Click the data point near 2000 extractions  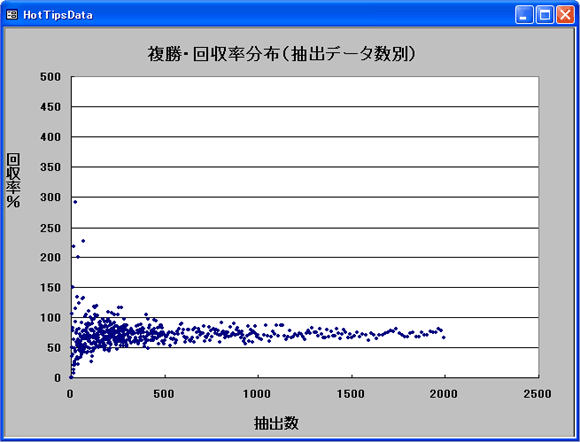pyautogui.click(x=444, y=337)
